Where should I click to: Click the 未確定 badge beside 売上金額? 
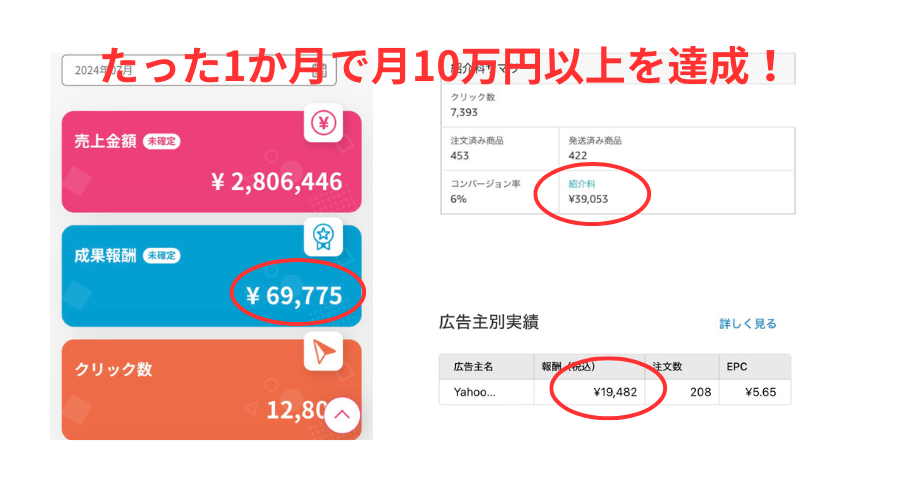(x=161, y=141)
